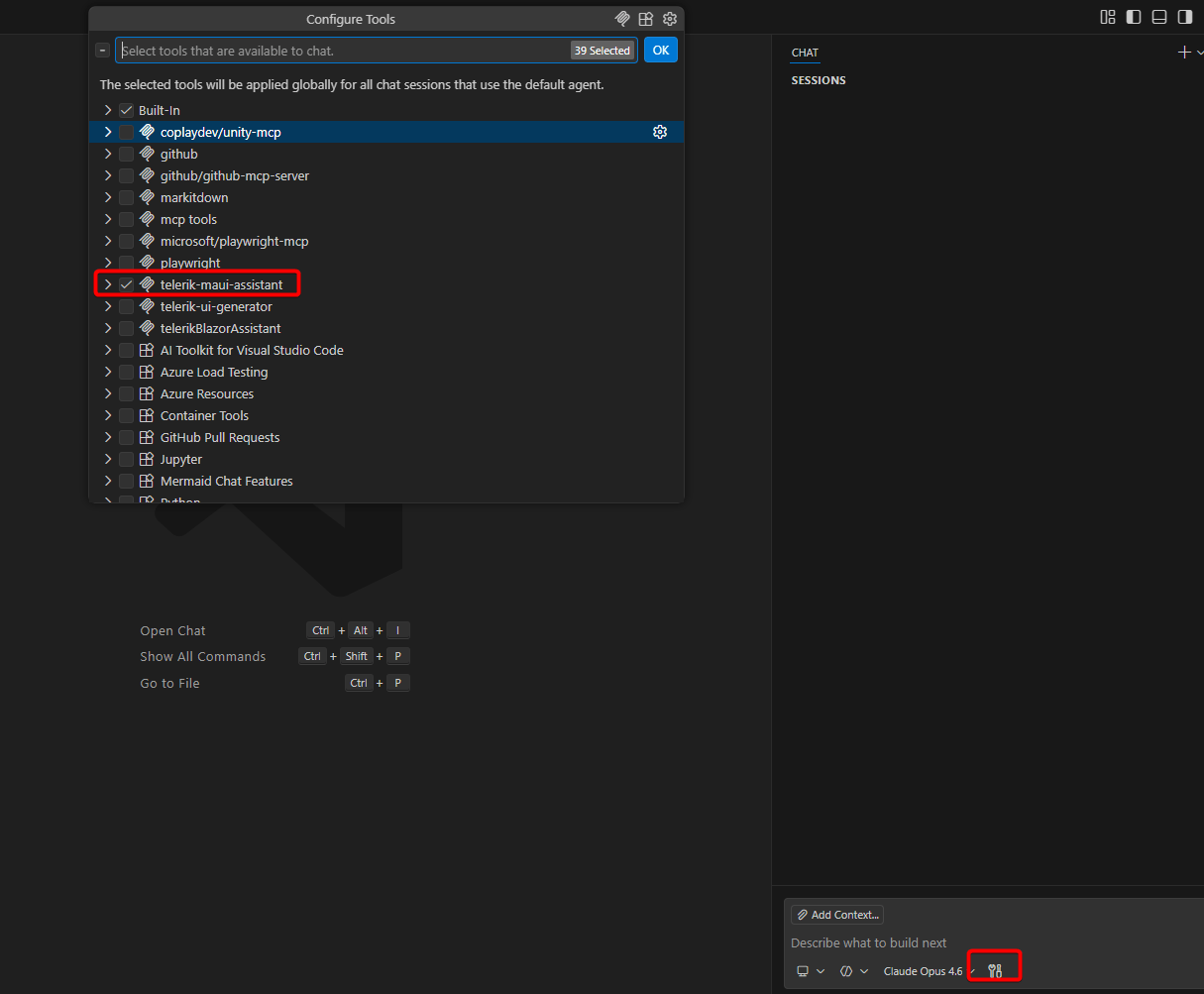Expand the Mermaid Chat Features group
1204x994 pixels.
(108, 481)
